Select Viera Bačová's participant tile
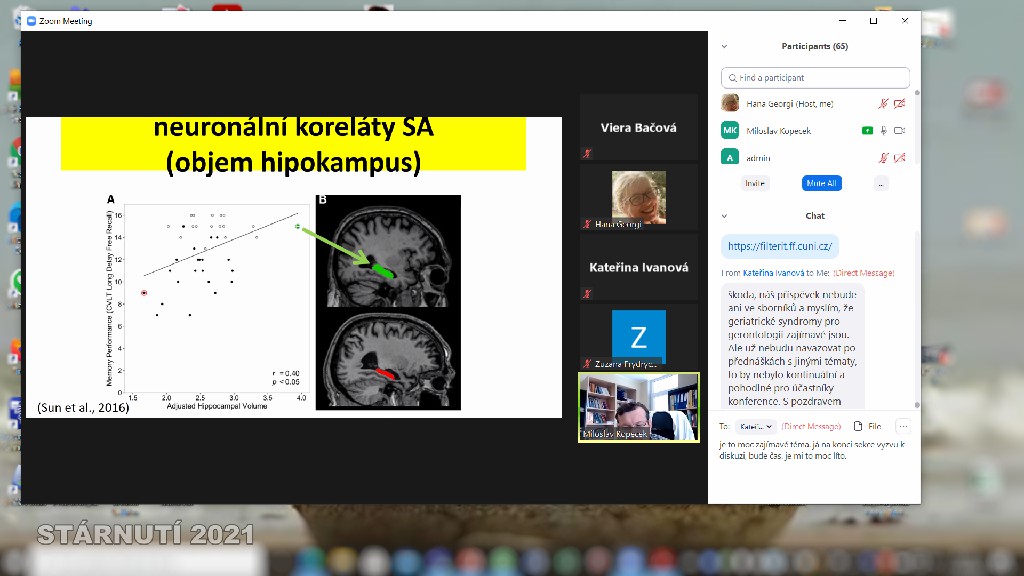The image size is (1024, 576). tap(638, 127)
